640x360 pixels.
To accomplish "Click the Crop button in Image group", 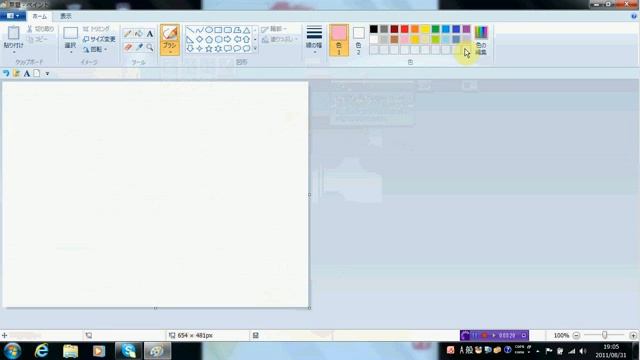I will click(x=96, y=29).
